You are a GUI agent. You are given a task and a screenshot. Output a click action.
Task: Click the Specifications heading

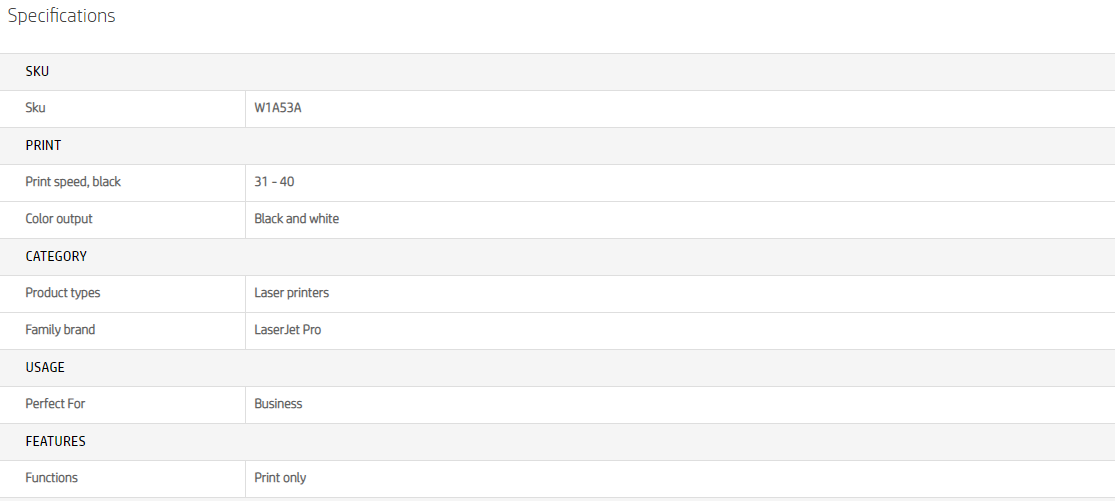(62, 16)
